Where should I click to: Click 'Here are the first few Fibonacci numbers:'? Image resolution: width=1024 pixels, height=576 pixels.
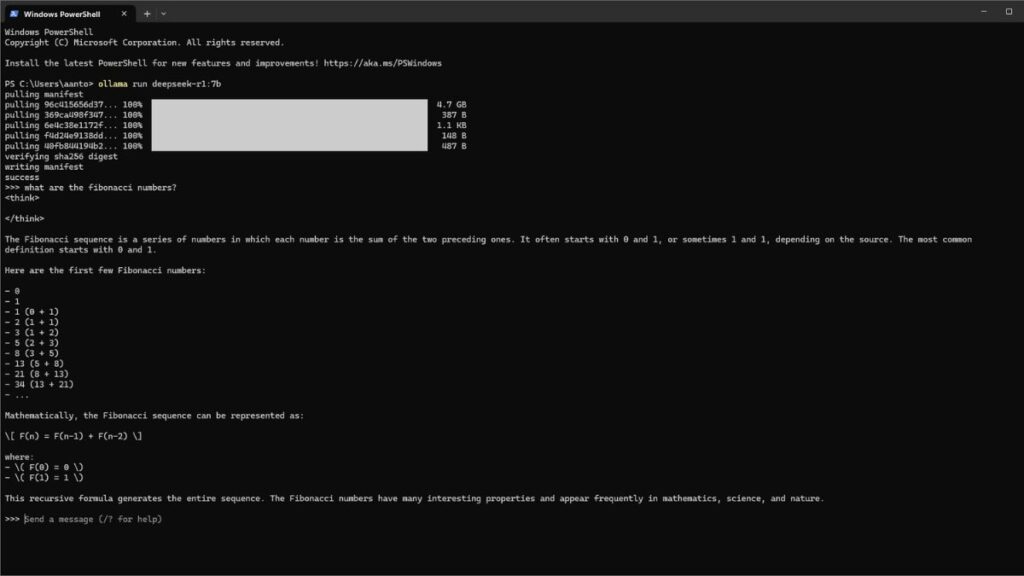coord(105,270)
